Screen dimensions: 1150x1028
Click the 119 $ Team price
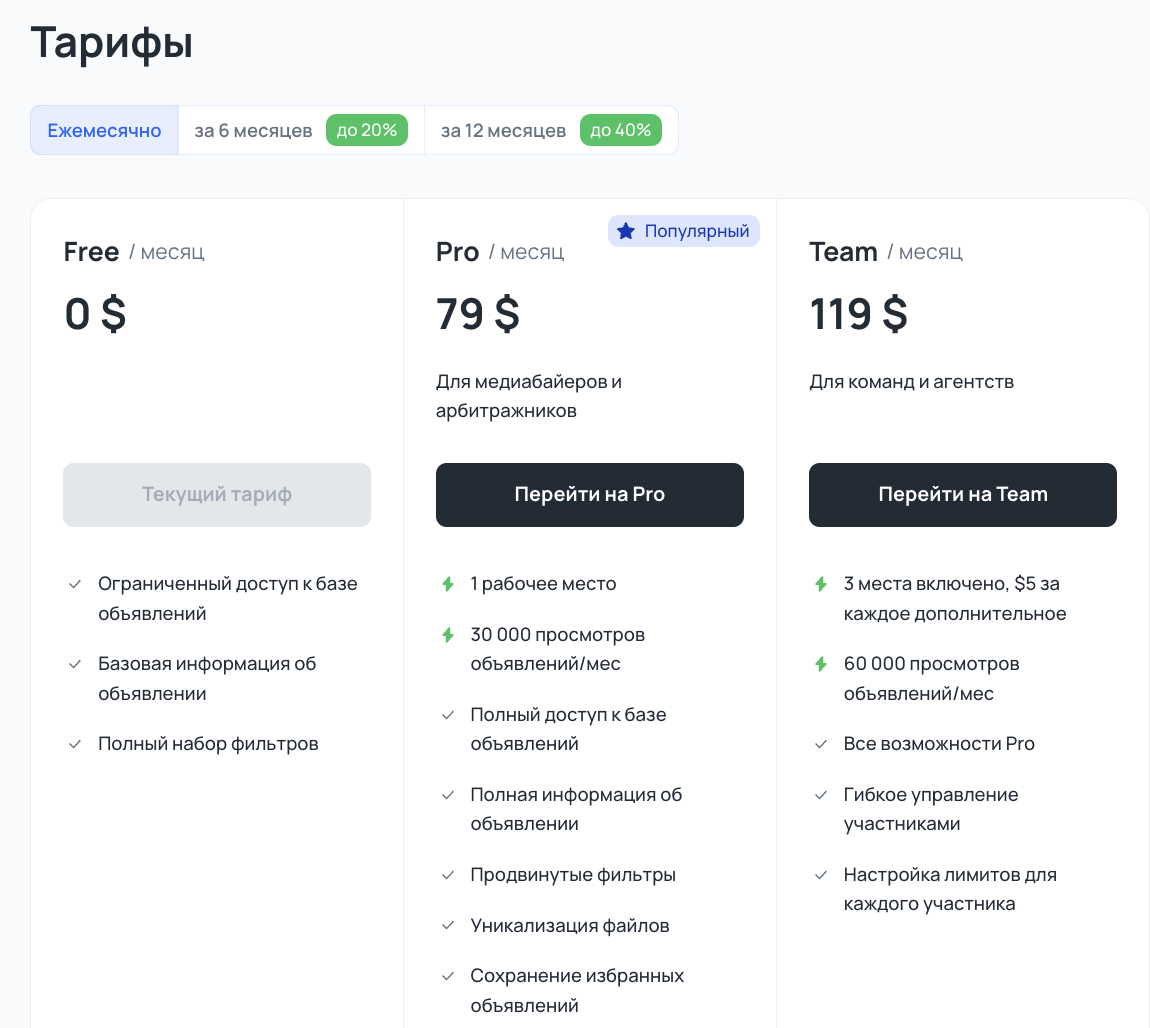tap(858, 315)
